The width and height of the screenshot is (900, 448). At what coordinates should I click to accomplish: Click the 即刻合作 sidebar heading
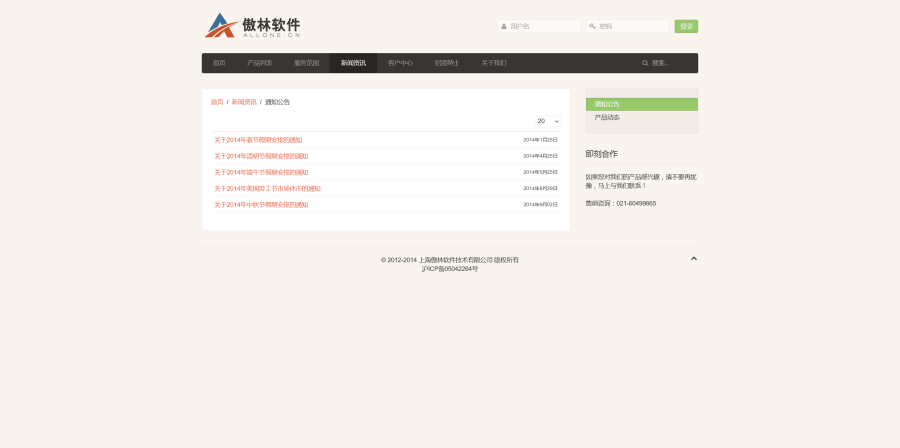coord(602,154)
